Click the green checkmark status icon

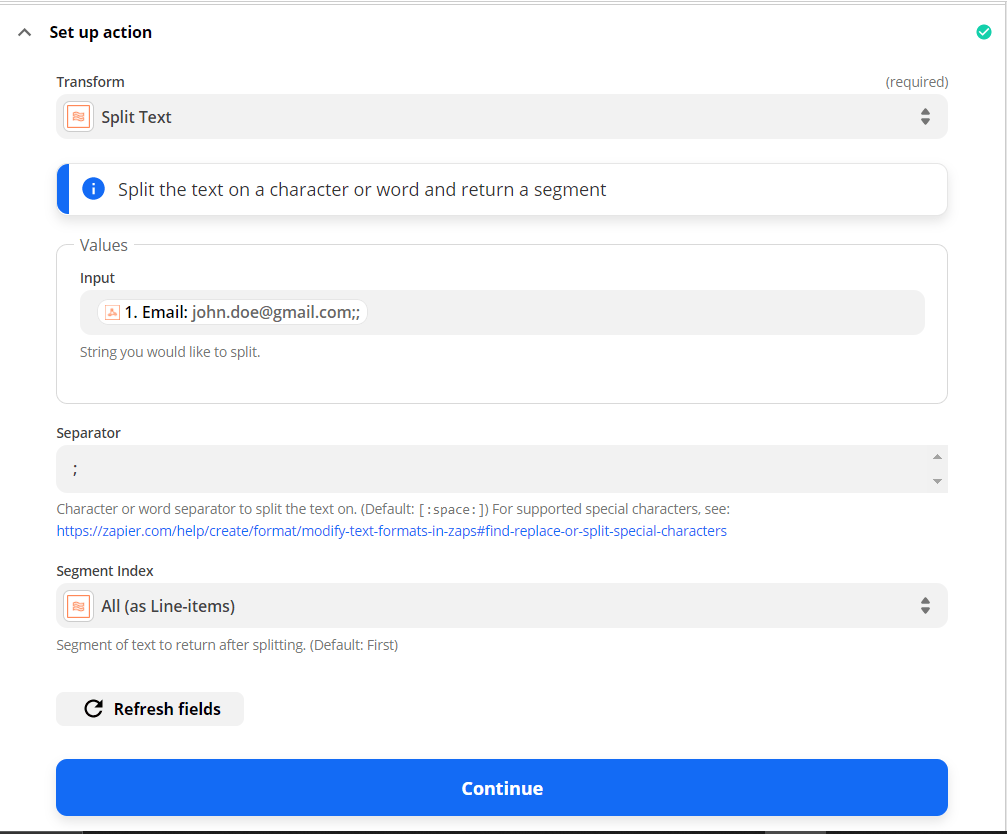[983, 32]
